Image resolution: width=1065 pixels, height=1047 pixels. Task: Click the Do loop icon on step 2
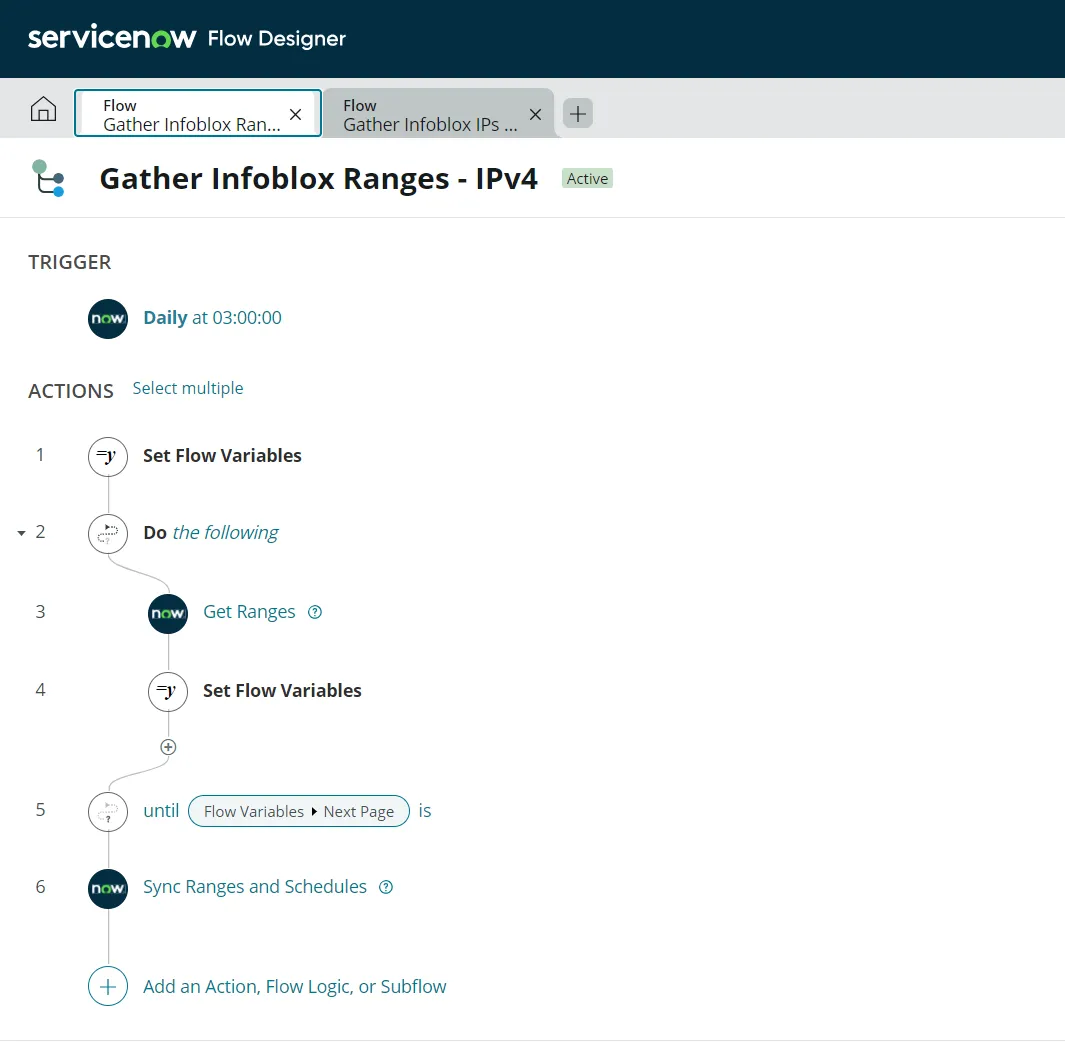point(108,533)
